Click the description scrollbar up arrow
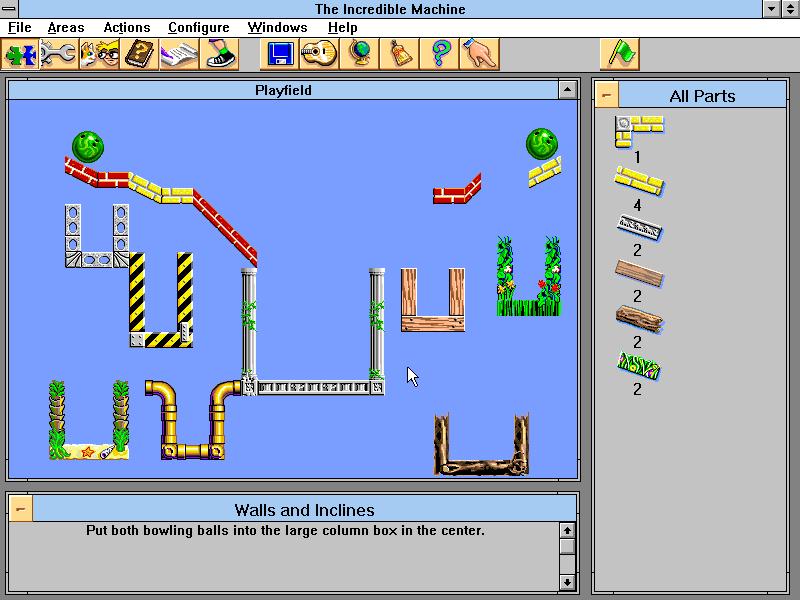The image size is (800, 600). tap(567, 531)
